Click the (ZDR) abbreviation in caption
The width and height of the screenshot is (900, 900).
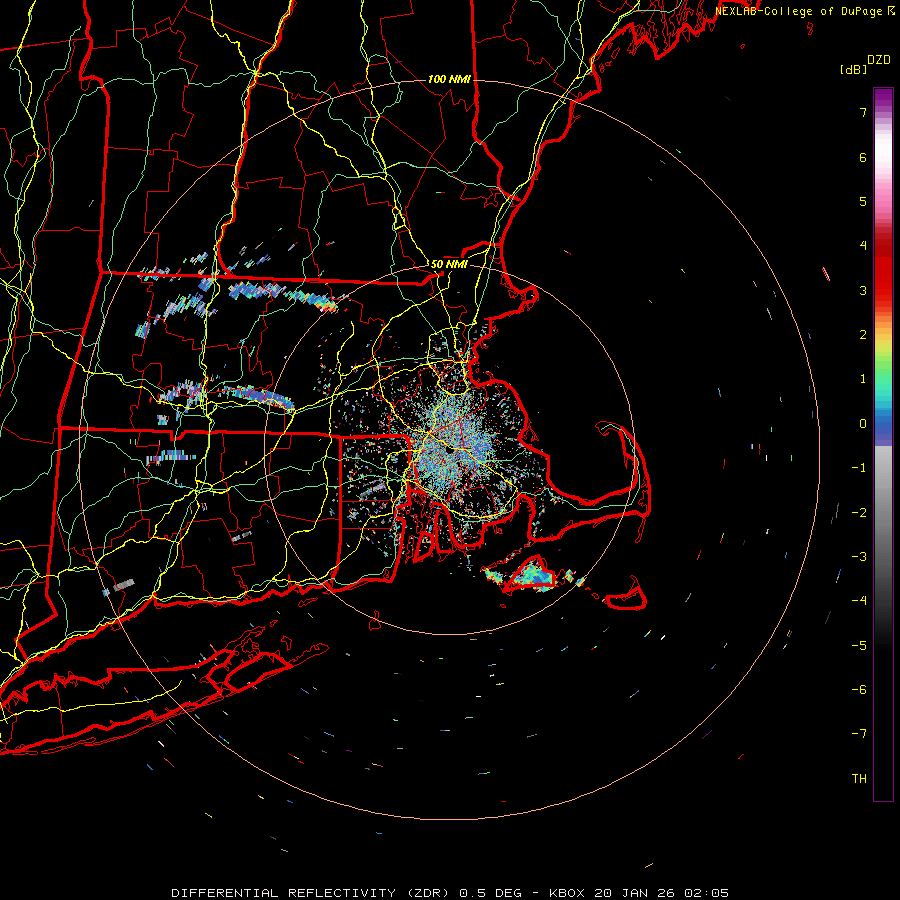[428, 893]
